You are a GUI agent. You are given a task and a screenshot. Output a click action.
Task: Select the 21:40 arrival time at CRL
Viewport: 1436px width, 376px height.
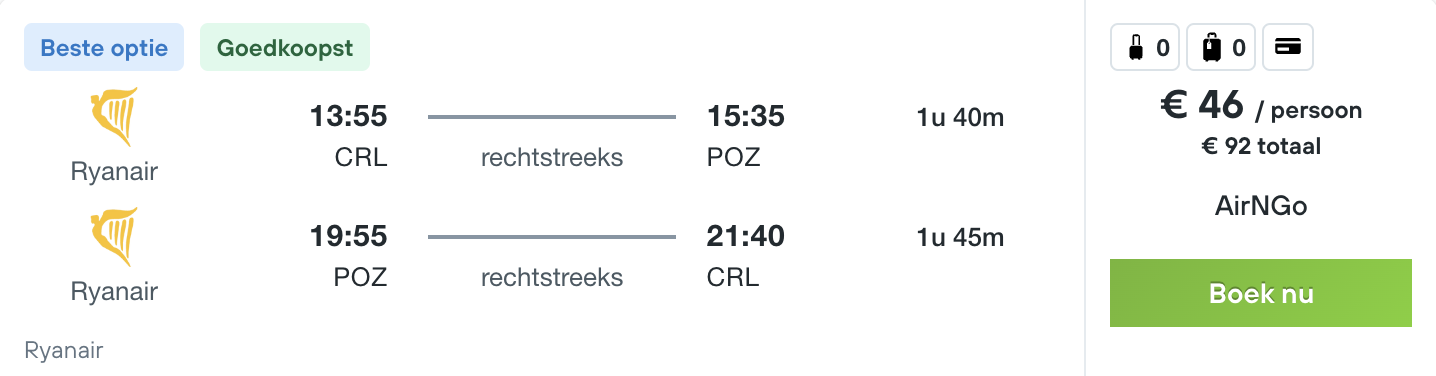click(x=746, y=237)
